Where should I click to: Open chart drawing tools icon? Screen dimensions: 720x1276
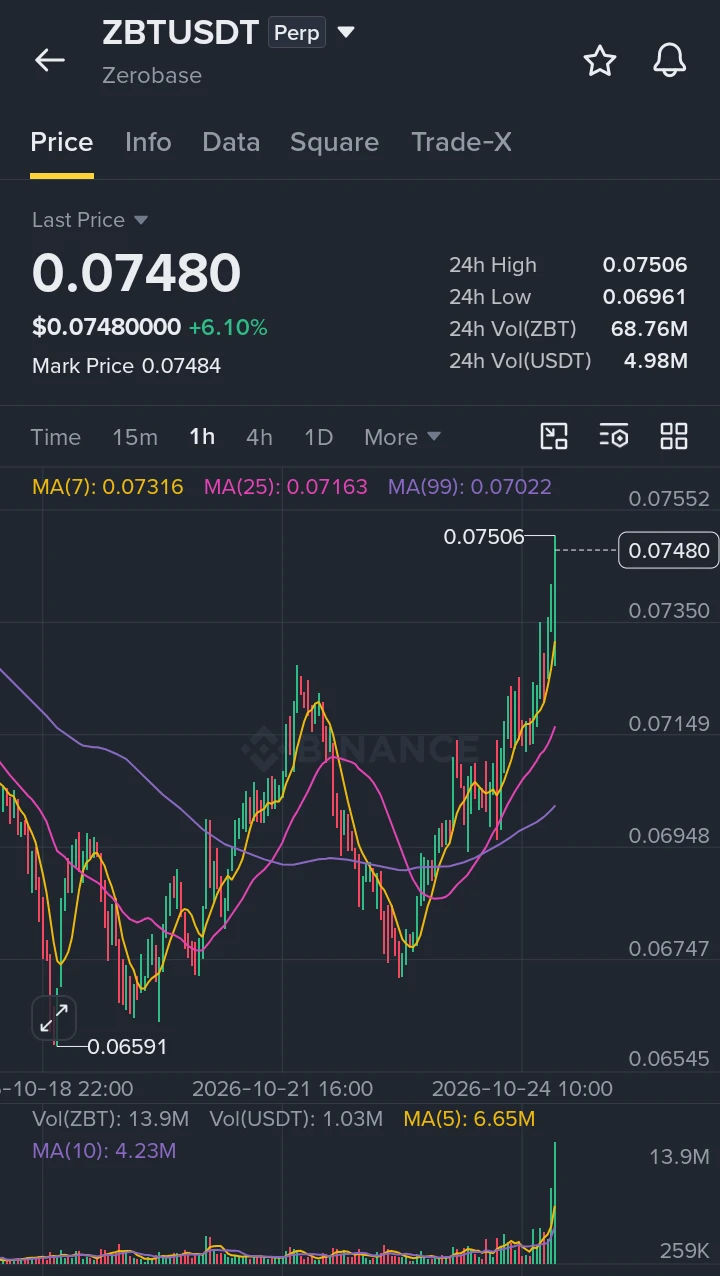tap(554, 436)
